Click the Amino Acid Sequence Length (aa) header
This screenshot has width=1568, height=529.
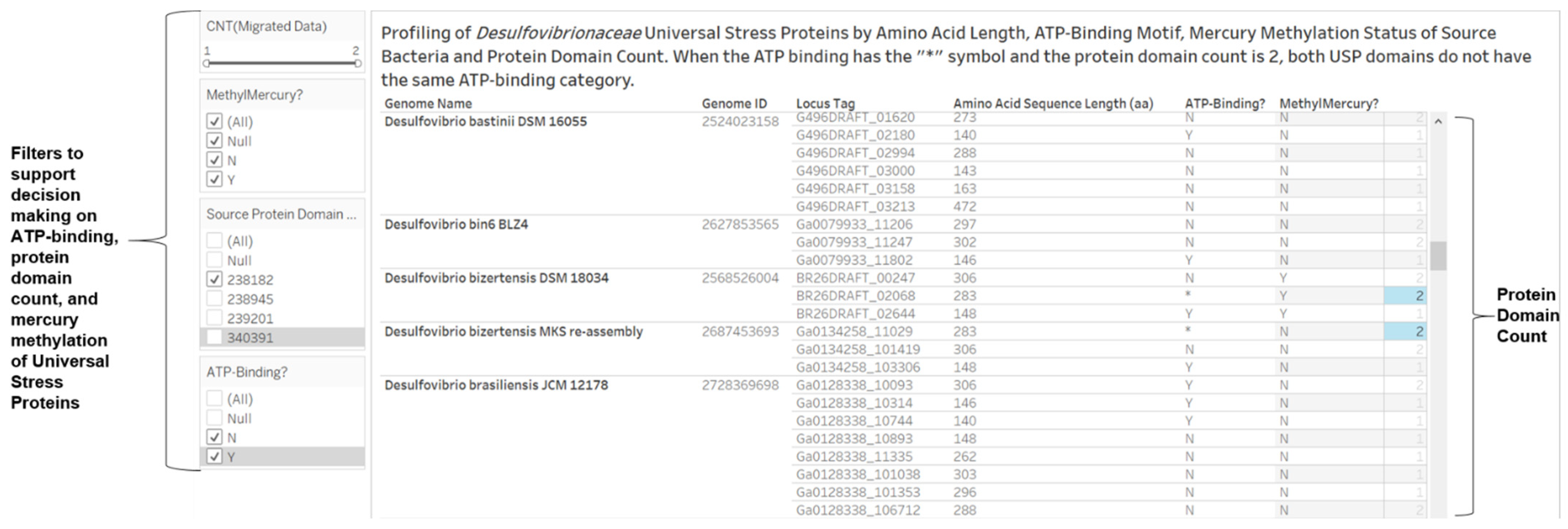coord(1053,103)
